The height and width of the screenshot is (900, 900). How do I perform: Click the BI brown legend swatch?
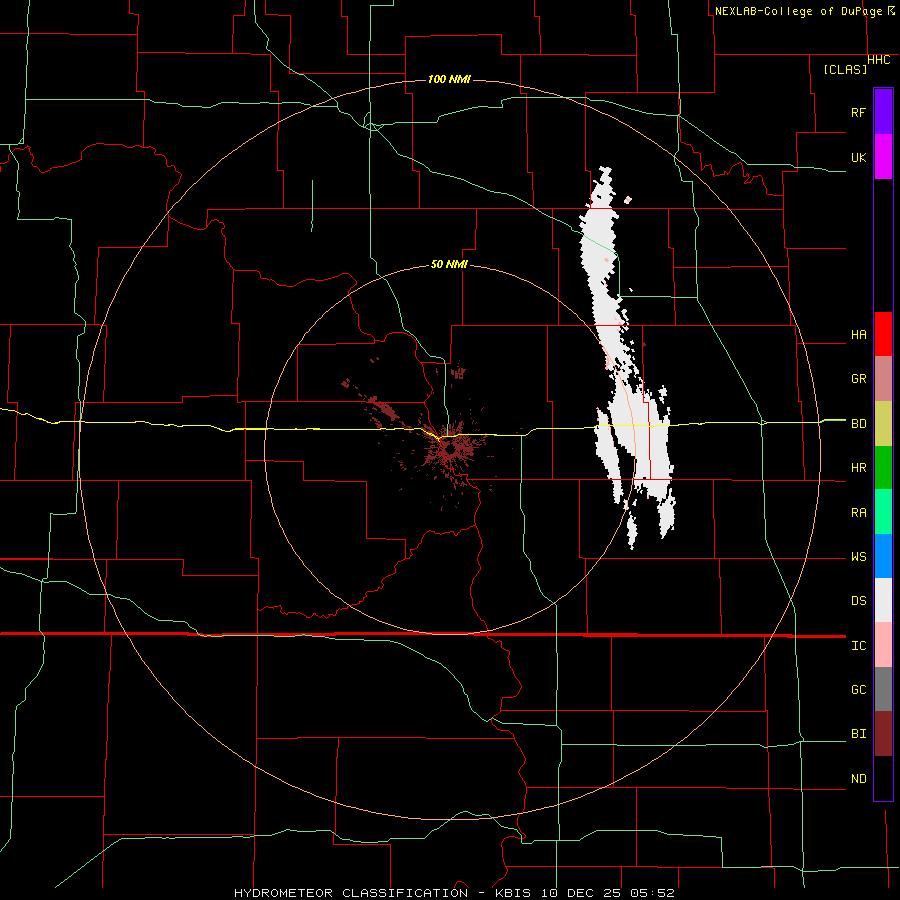(x=883, y=734)
